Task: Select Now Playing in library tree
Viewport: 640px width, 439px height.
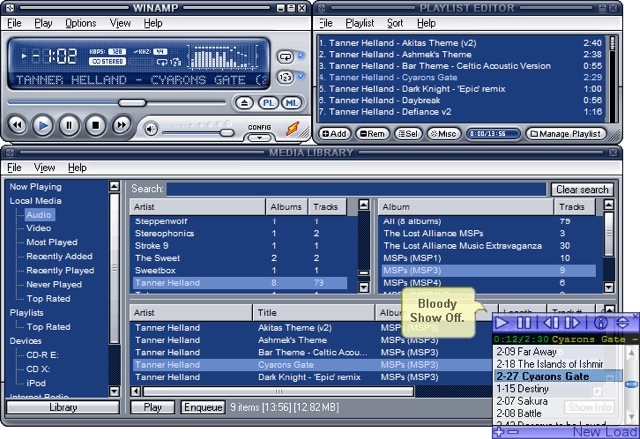Action: click(36, 187)
